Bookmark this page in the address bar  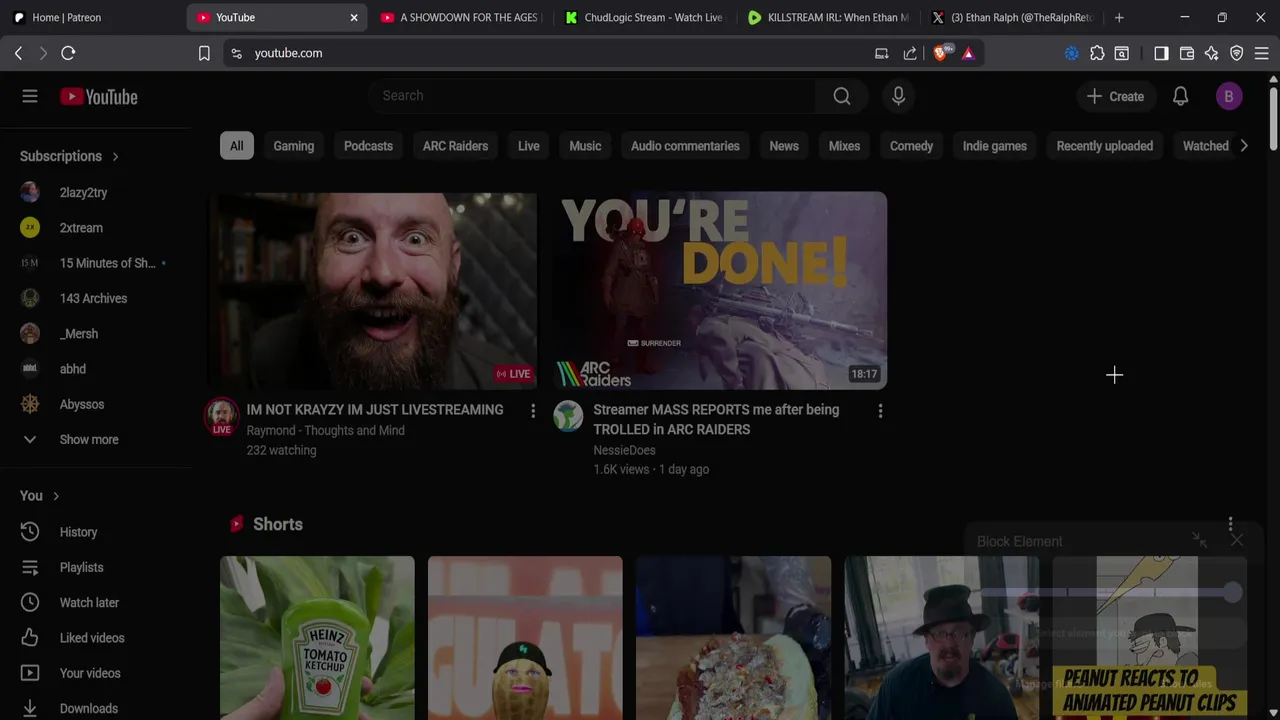[x=204, y=53]
